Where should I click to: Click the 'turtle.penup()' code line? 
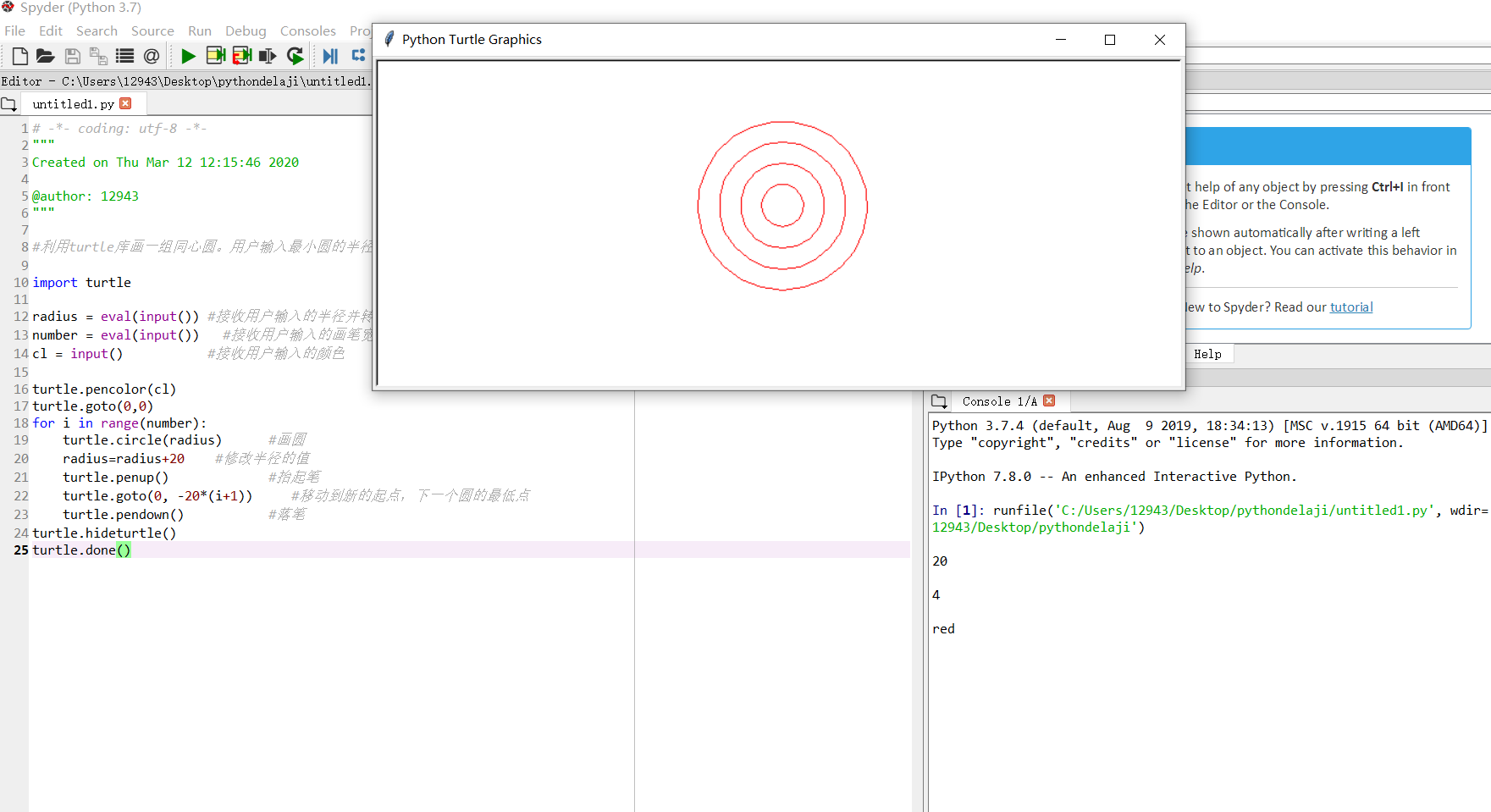[116, 477]
